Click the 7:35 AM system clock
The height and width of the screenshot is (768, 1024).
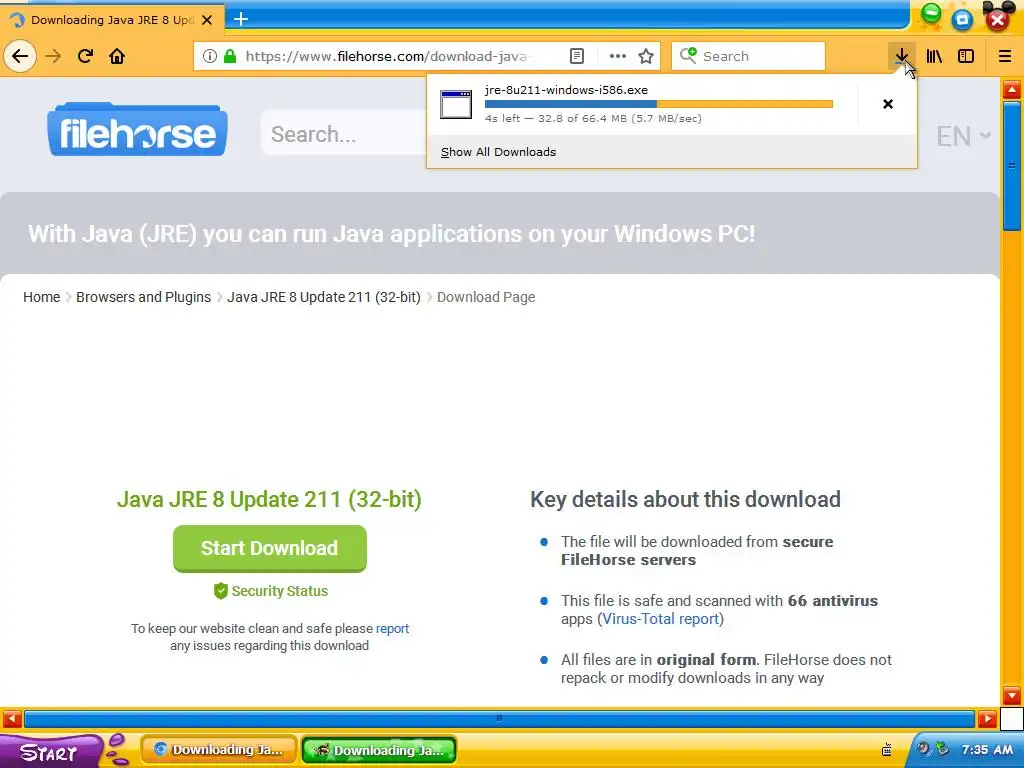987,750
